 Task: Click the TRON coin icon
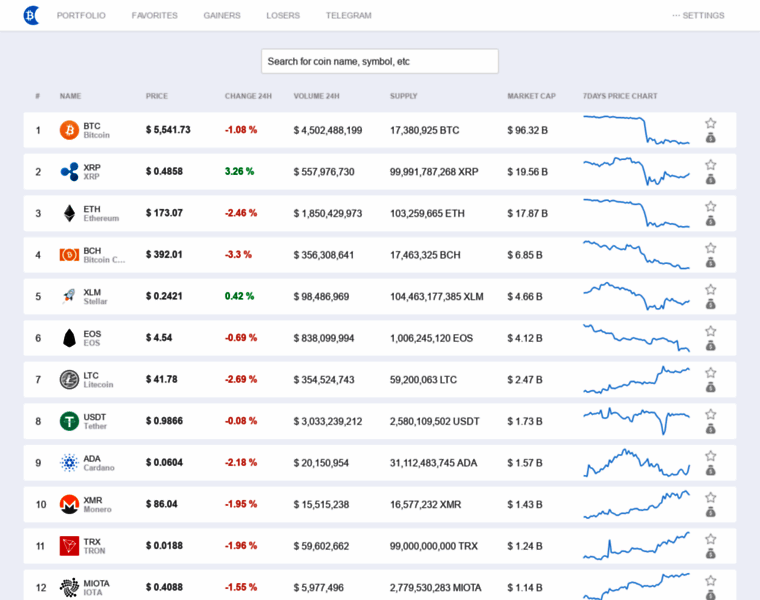69,546
